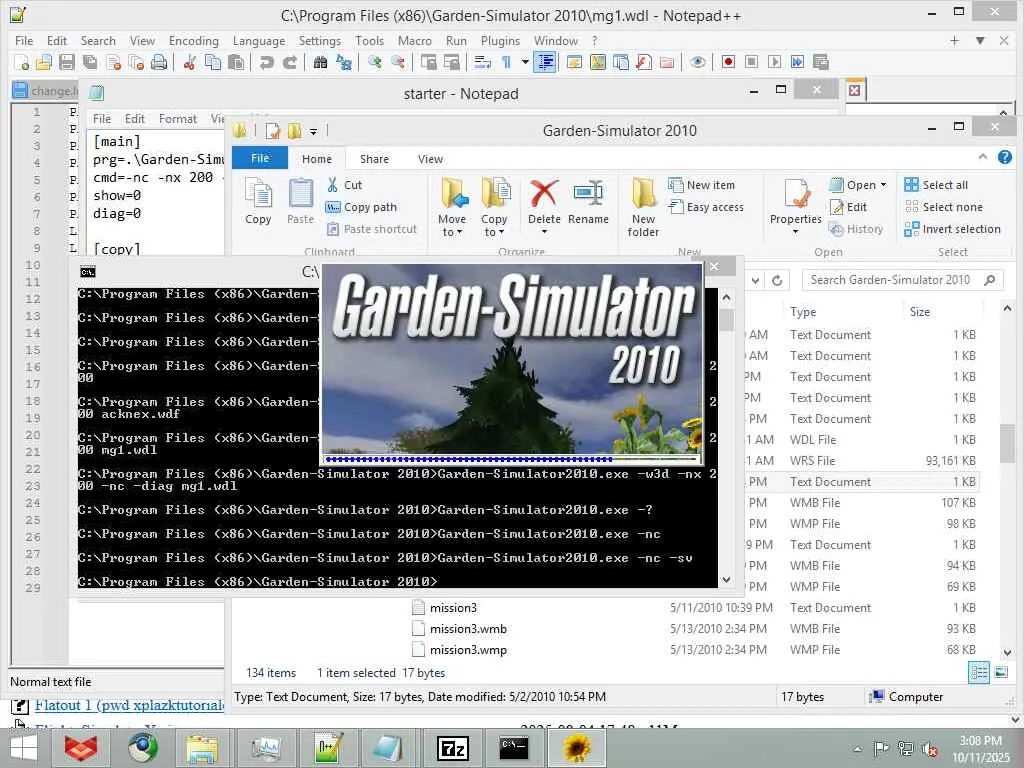The width and height of the screenshot is (1024, 768).
Task: Open the Encoding menu in Notepad++
Action: coord(193,40)
